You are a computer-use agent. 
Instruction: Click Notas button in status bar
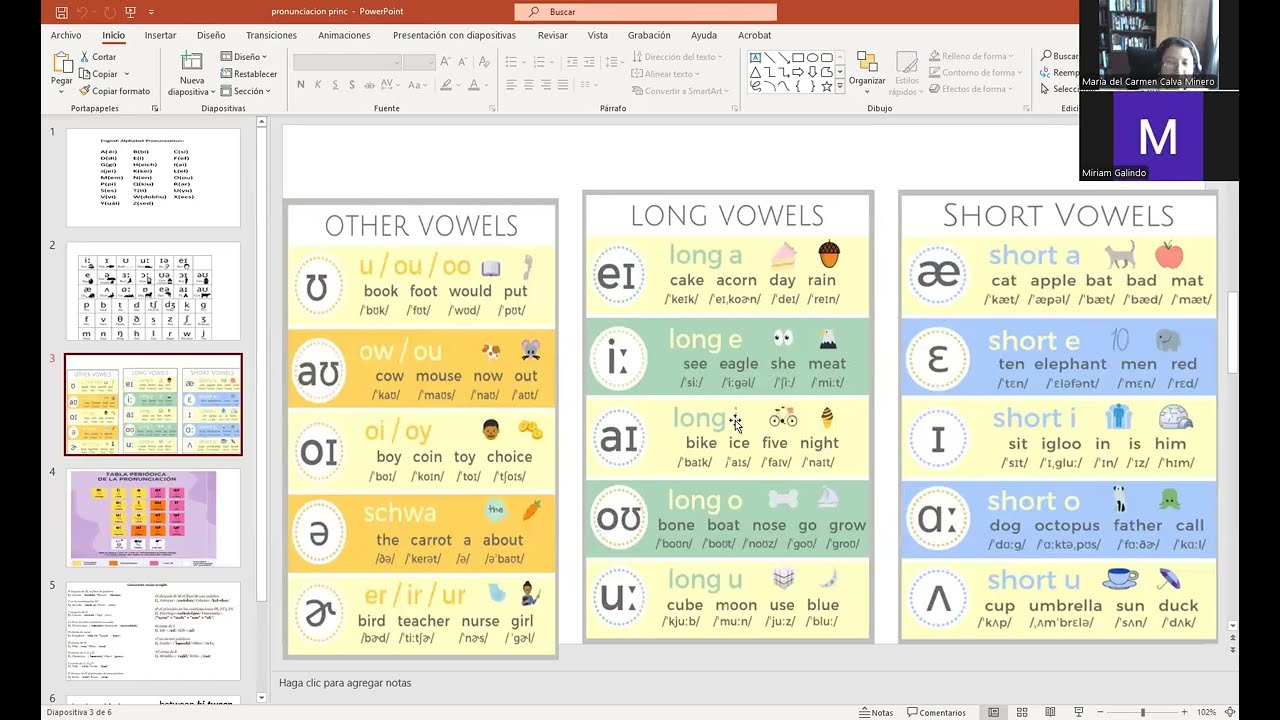pyautogui.click(x=876, y=712)
